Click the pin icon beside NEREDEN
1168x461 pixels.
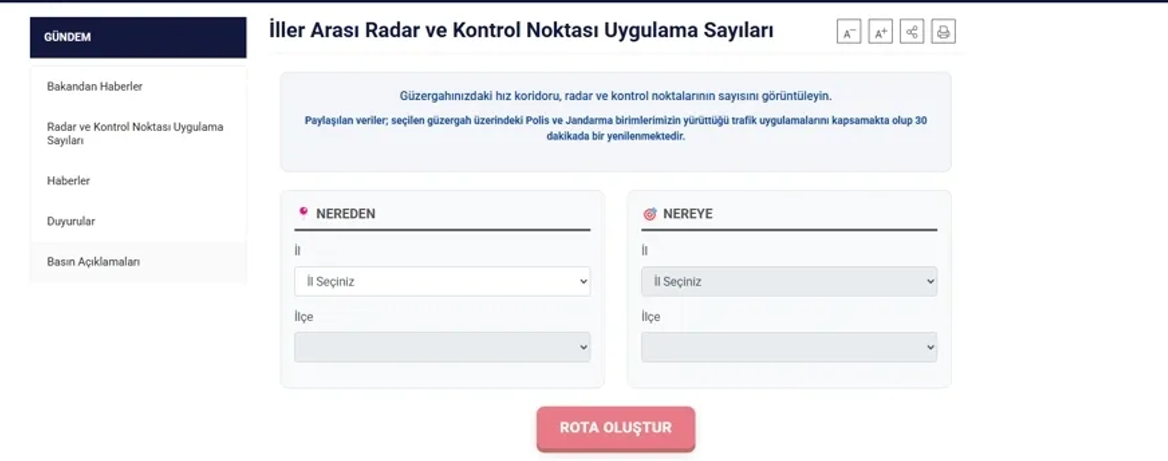[x=302, y=213]
